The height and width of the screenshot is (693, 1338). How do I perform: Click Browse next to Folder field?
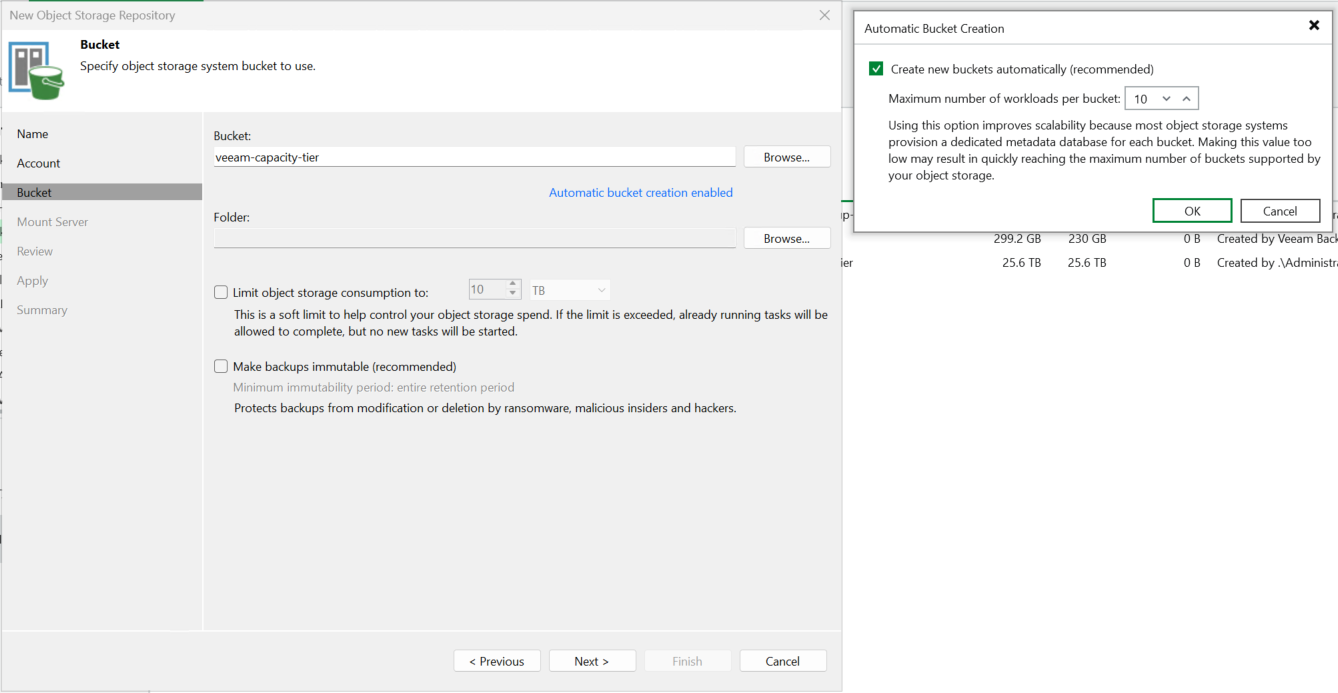787,238
